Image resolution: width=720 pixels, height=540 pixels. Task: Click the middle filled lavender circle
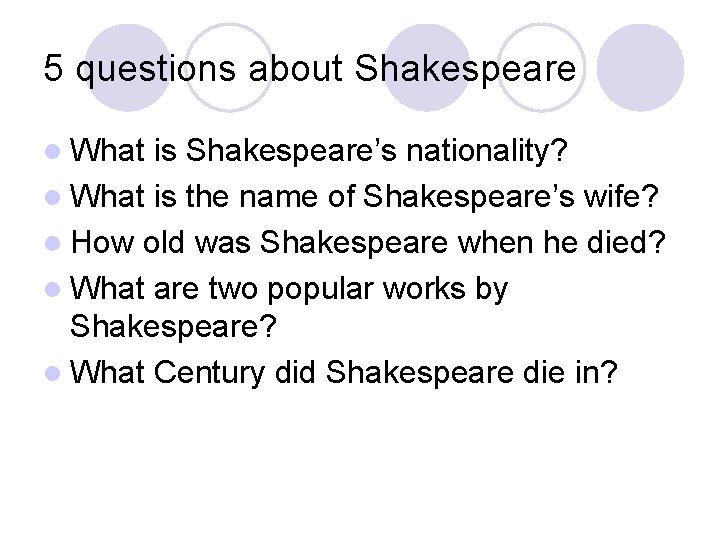coord(427,67)
